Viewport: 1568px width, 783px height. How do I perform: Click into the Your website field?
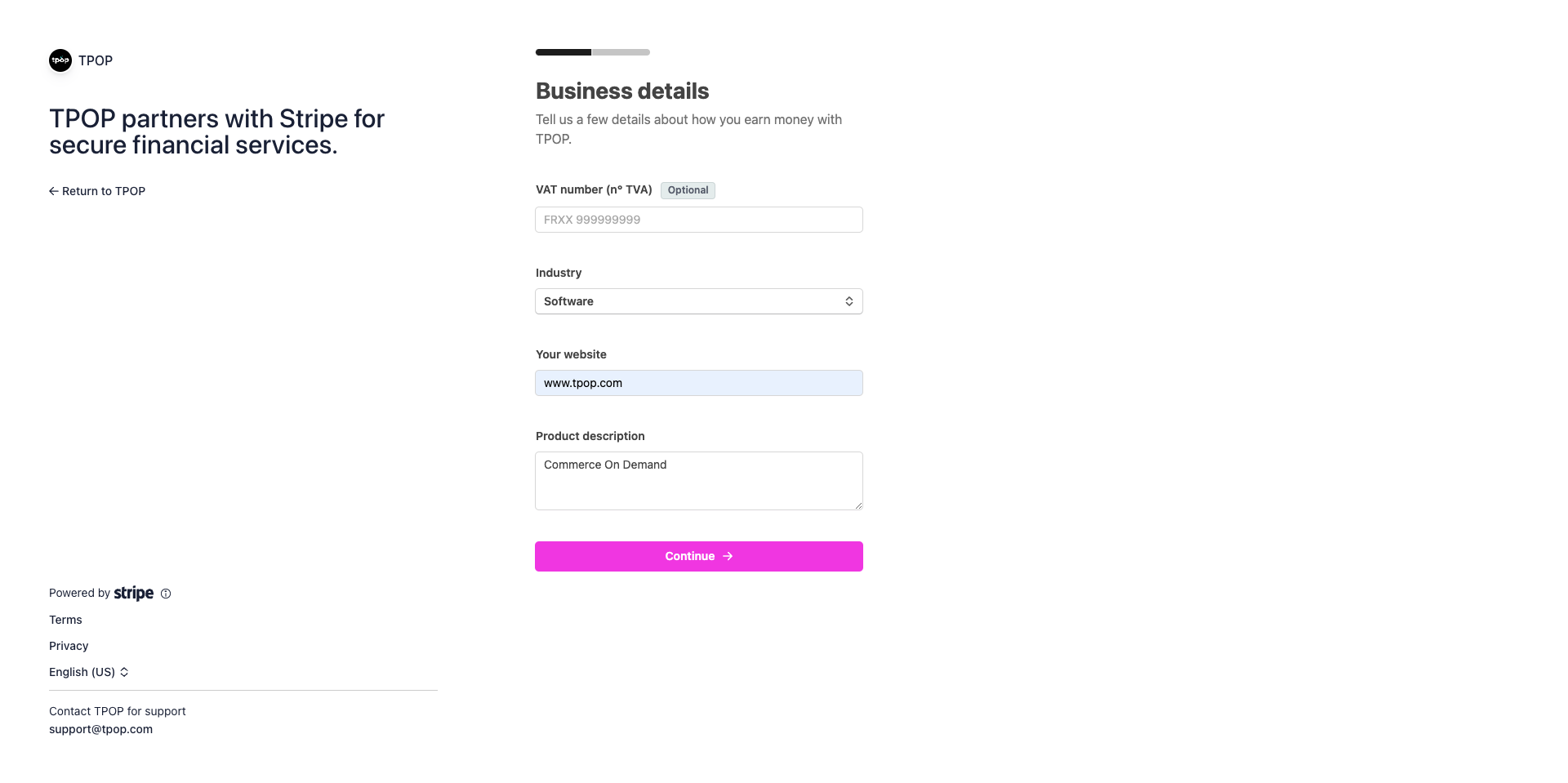698,383
